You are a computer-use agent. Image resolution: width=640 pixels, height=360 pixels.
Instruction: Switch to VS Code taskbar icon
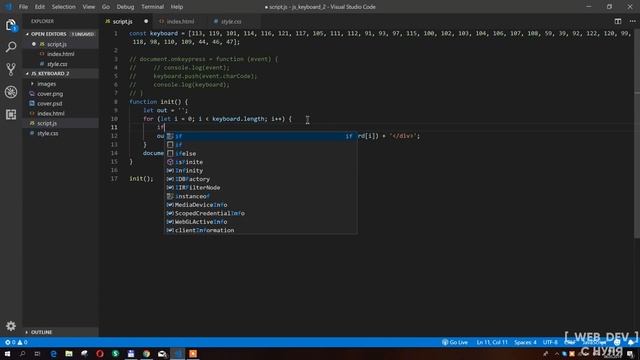click(178, 353)
